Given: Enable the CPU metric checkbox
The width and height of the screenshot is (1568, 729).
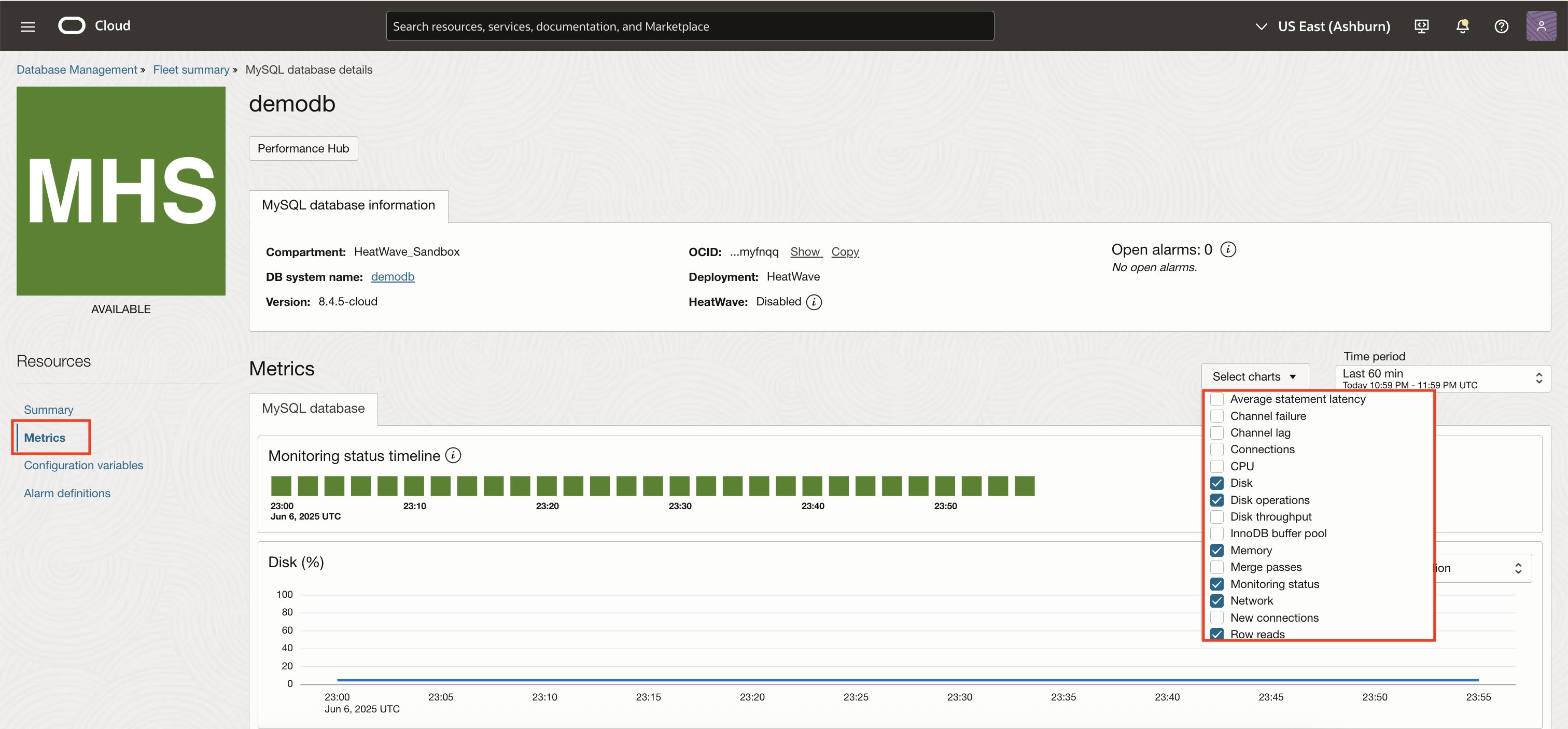Looking at the screenshot, I should pyautogui.click(x=1218, y=466).
